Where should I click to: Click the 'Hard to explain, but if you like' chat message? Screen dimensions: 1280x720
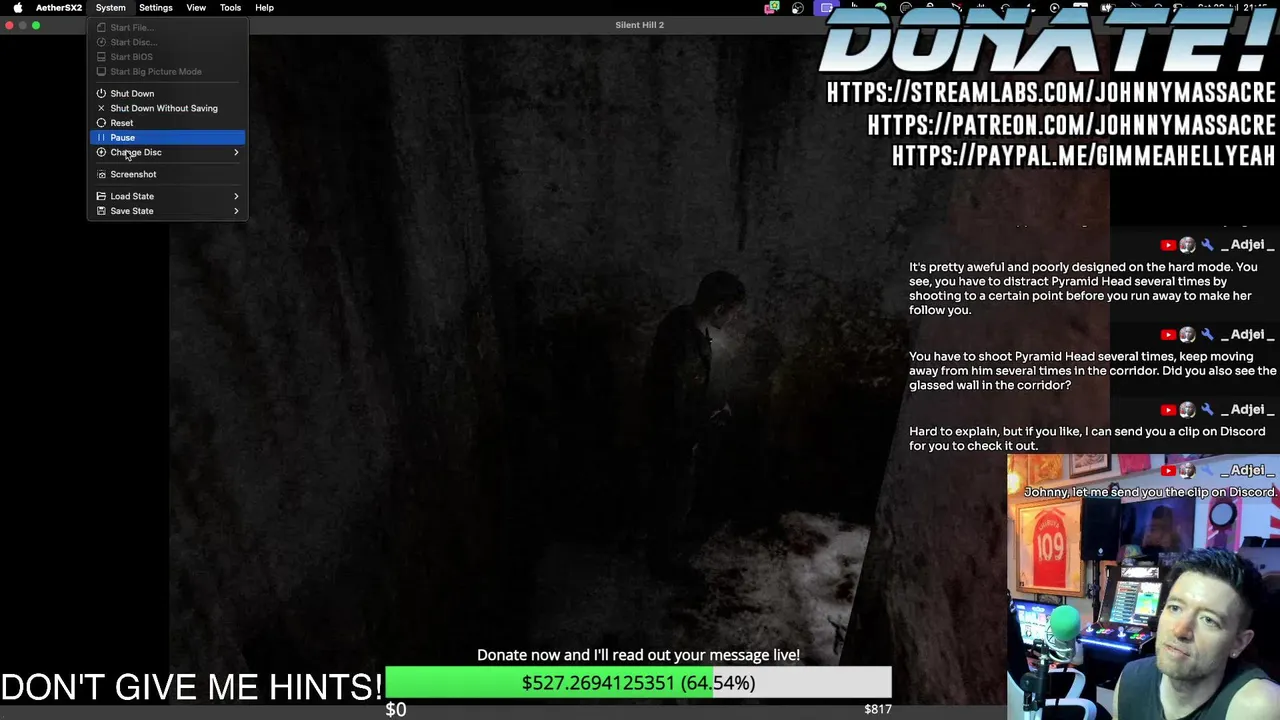pos(1087,439)
